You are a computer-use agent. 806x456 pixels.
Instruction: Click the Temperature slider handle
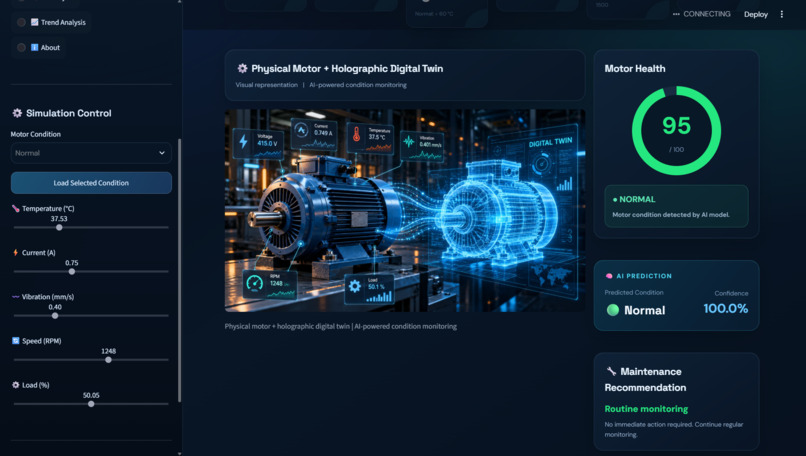59,227
